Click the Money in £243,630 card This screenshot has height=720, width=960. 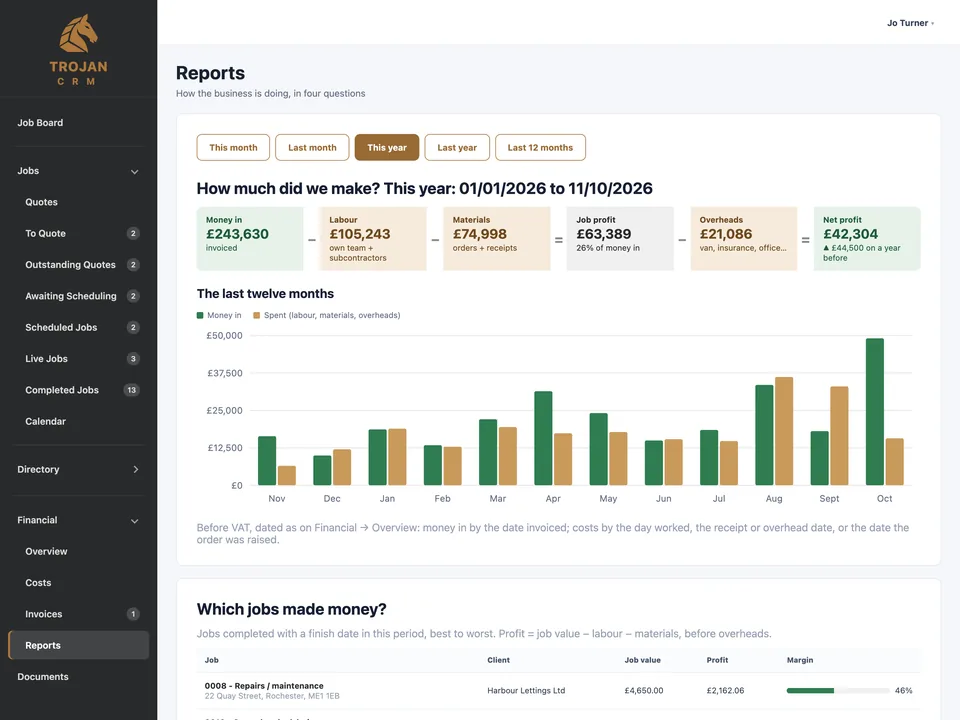250,239
